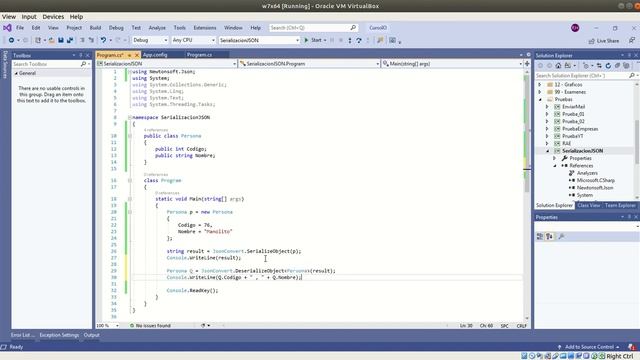Screen dimensions: 640x360
Task: Collapse the General group in Toolbox
Action: [16, 73]
